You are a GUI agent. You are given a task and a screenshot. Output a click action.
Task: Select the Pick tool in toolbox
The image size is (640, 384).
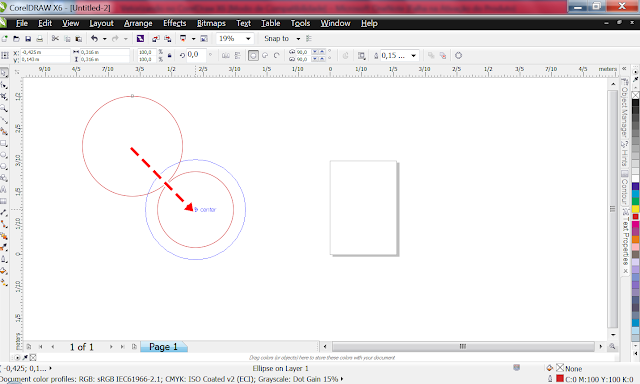point(4,73)
